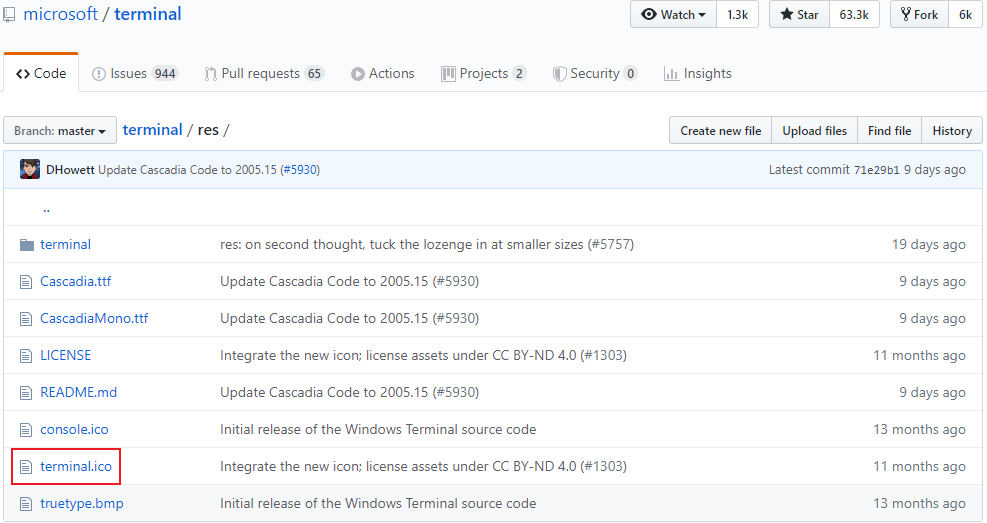Open terminal repository title link
The width and height of the screenshot is (987, 523).
point(148,14)
